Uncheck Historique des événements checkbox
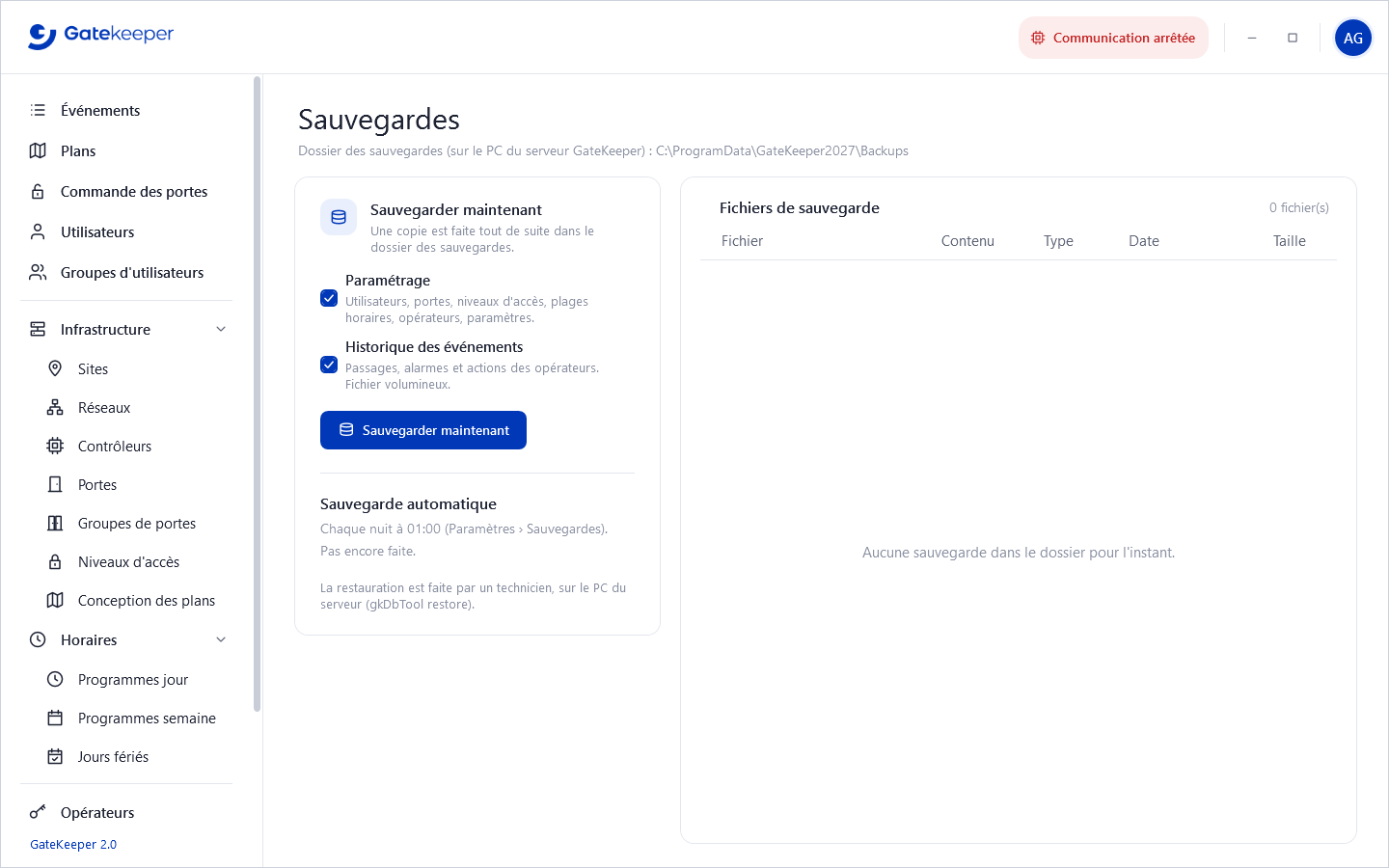1389x868 pixels. [x=329, y=365]
